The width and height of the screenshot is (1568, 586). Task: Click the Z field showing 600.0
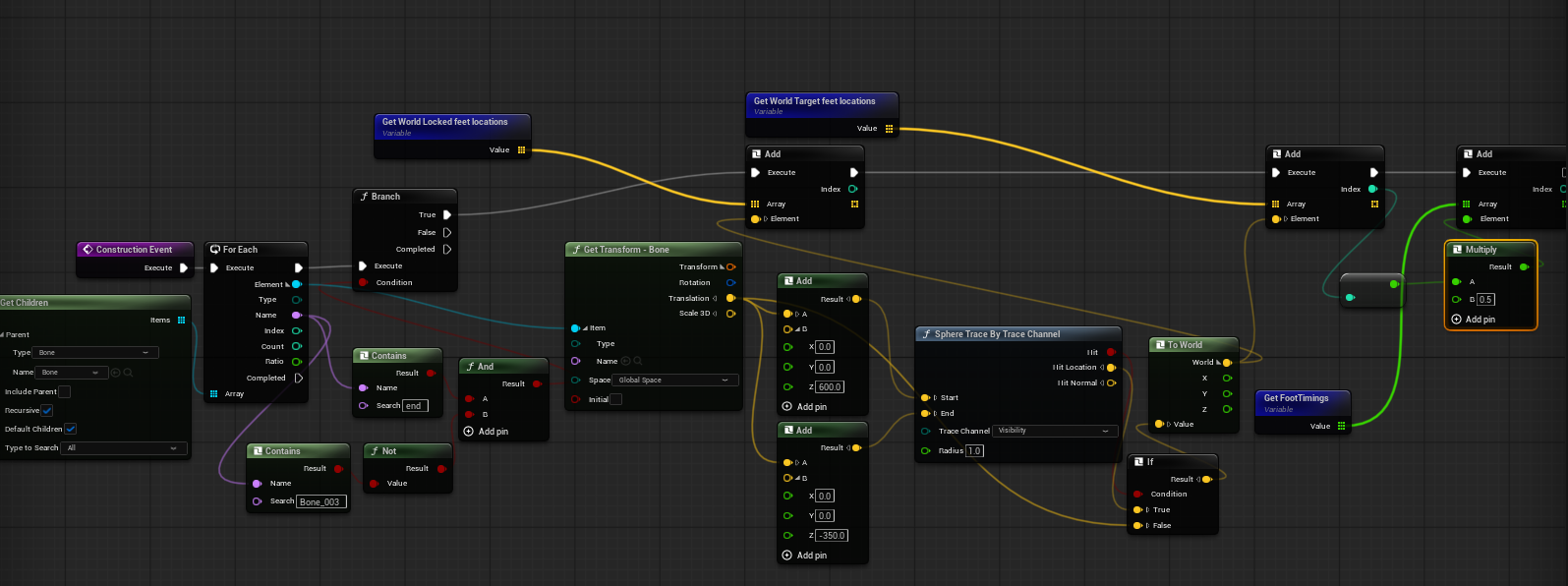click(x=830, y=387)
